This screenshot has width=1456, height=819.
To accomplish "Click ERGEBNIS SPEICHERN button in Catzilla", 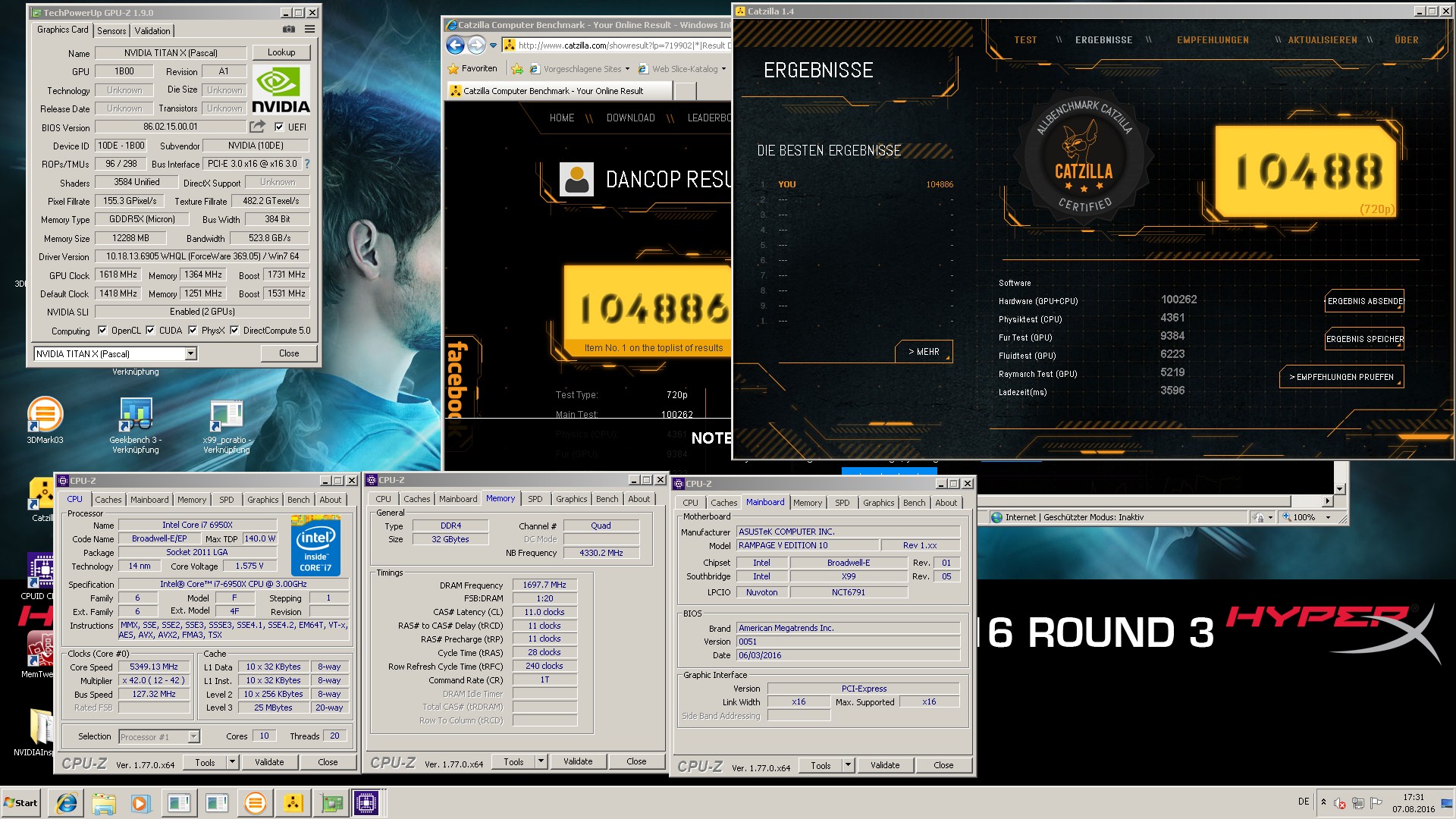I will (x=1365, y=339).
